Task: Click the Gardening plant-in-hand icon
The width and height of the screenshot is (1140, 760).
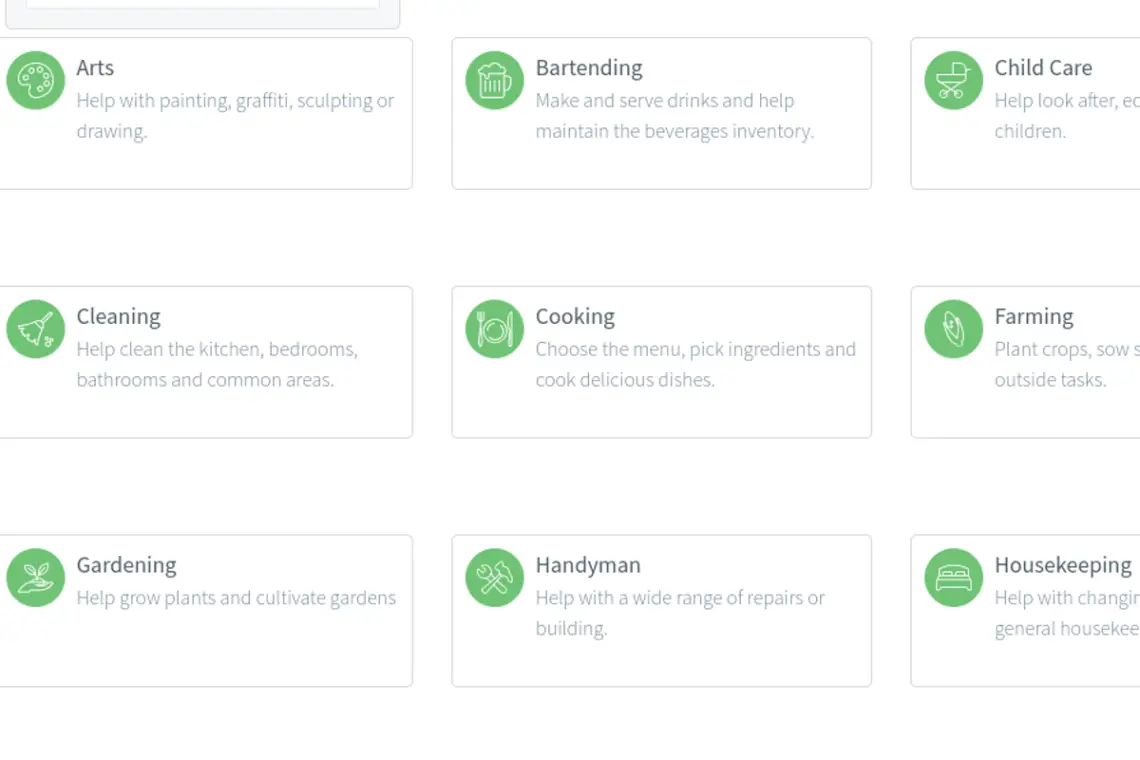Action: pyautogui.click(x=36, y=577)
